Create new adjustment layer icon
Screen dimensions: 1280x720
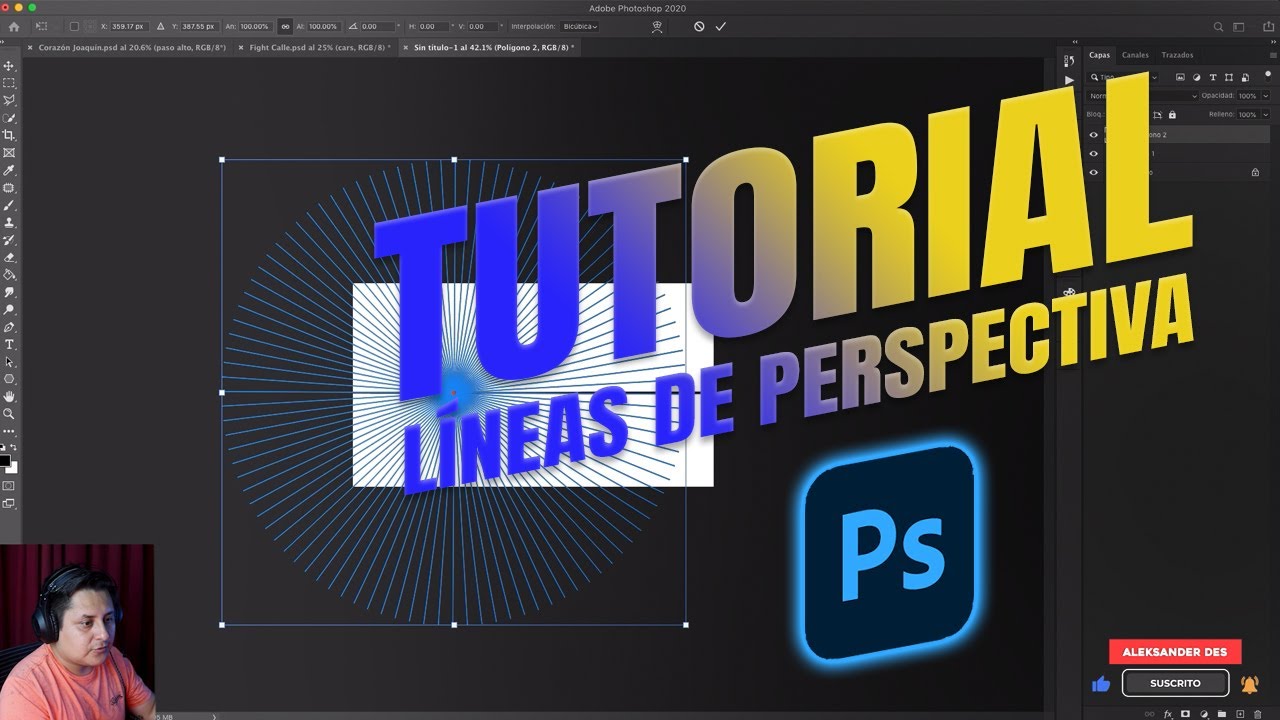(x=1203, y=714)
